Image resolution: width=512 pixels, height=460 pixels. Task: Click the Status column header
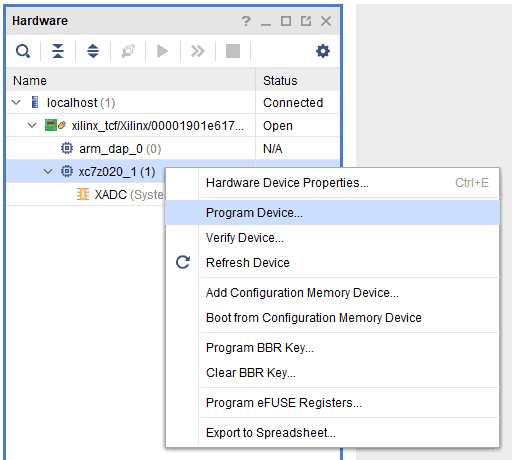point(298,81)
